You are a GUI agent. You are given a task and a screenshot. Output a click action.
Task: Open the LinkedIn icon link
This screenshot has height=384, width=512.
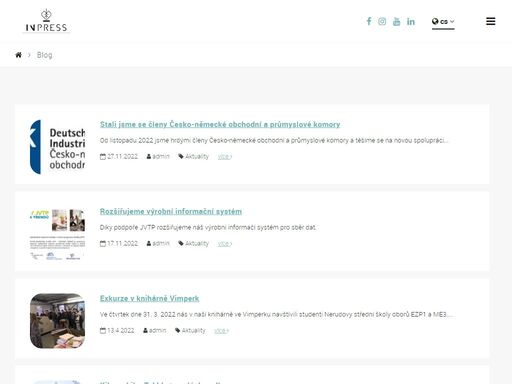click(411, 22)
